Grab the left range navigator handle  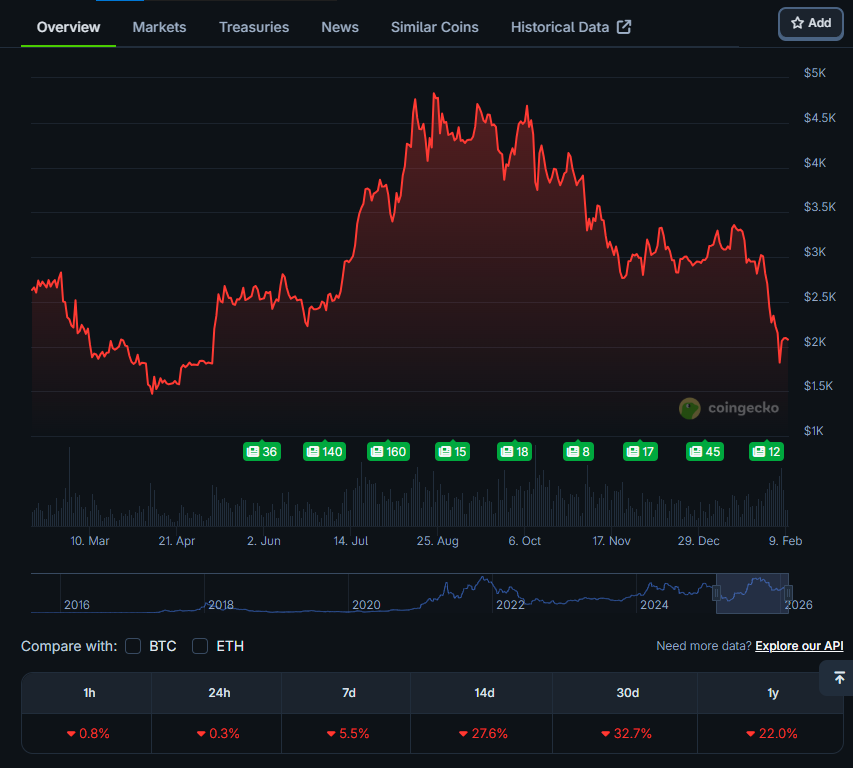tap(716, 593)
